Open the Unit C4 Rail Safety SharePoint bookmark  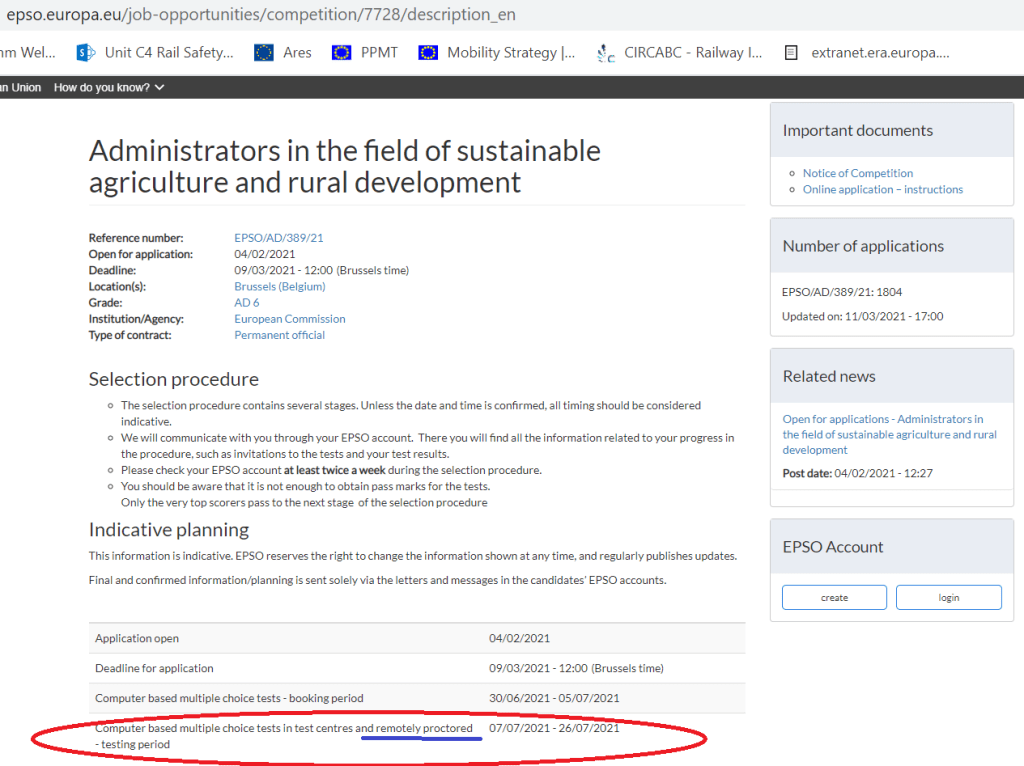click(155, 53)
